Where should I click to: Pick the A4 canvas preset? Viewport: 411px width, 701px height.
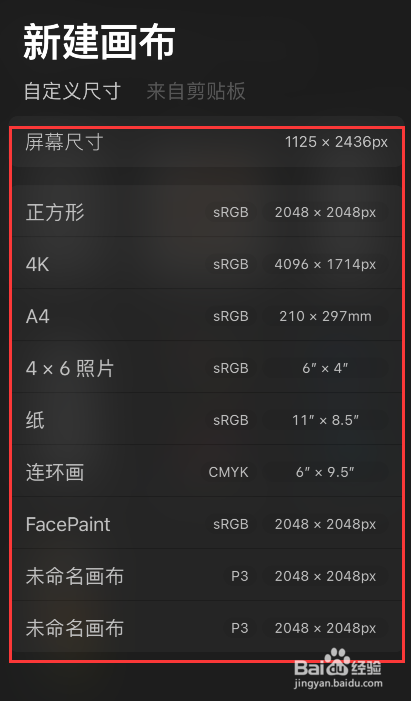pyautogui.click(x=206, y=316)
